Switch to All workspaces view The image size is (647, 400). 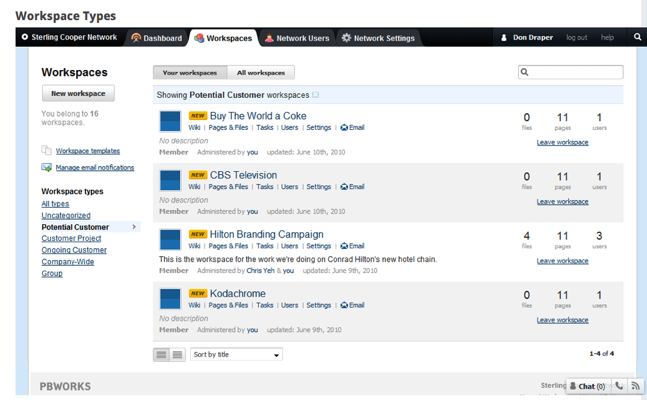(x=261, y=73)
